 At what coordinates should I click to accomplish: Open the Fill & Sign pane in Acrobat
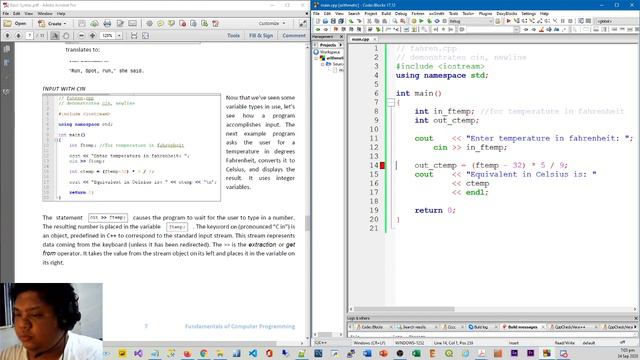pos(261,36)
